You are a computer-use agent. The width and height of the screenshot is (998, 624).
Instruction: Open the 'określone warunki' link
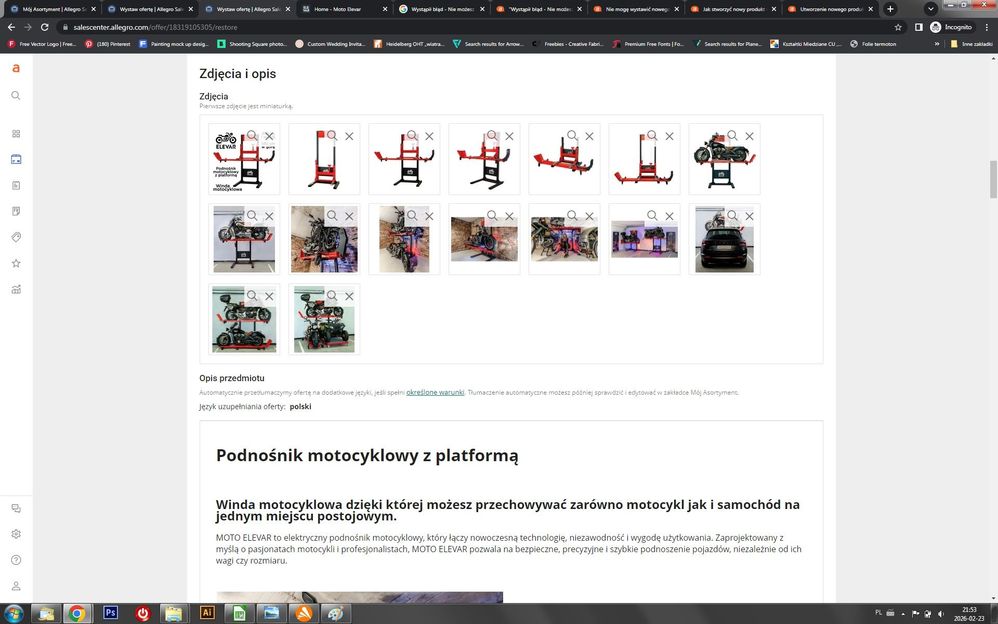pyautogui.click(x=435, y=392)
